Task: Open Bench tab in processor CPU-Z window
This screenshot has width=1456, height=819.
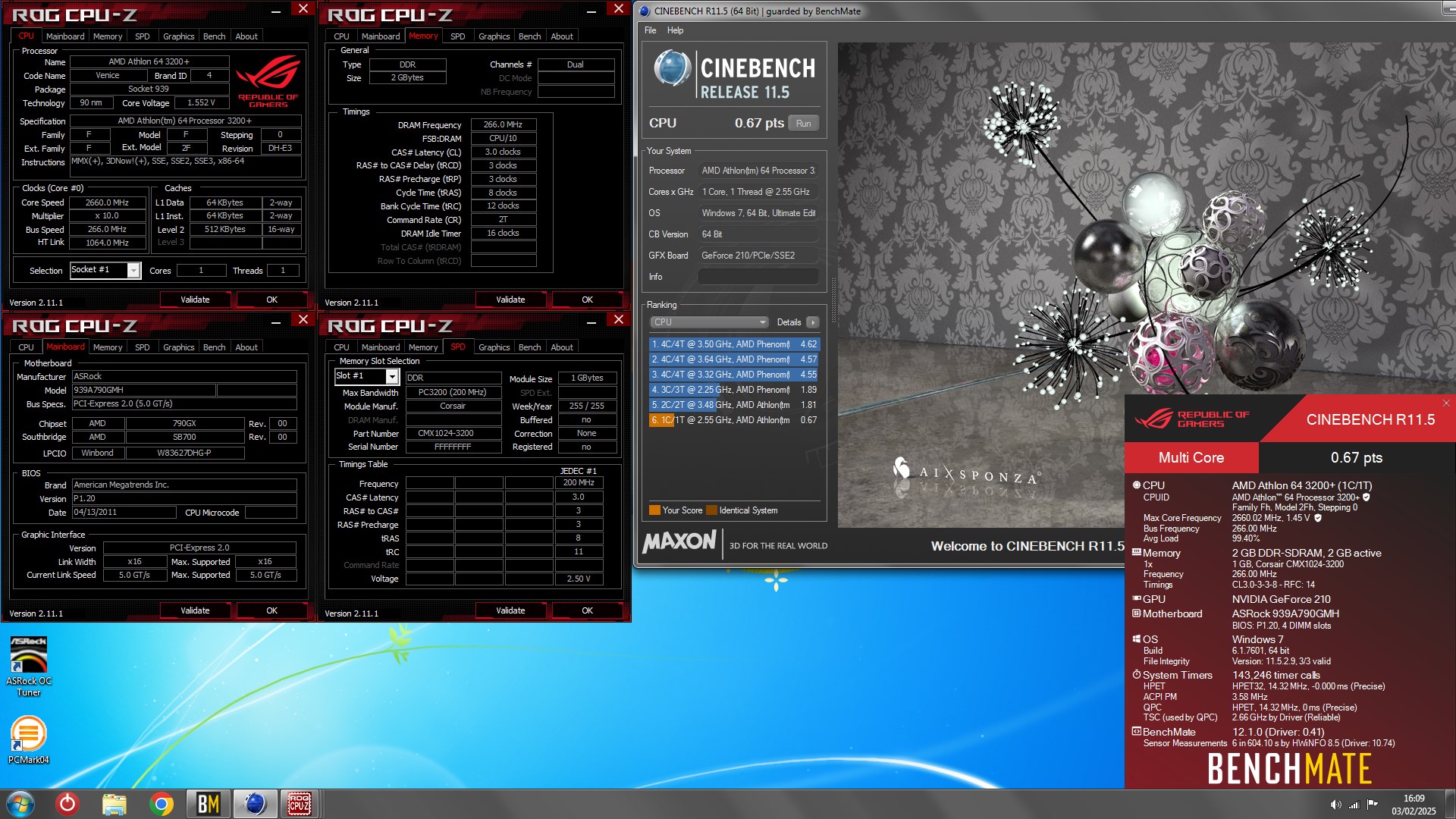Action: click(215, 36)
